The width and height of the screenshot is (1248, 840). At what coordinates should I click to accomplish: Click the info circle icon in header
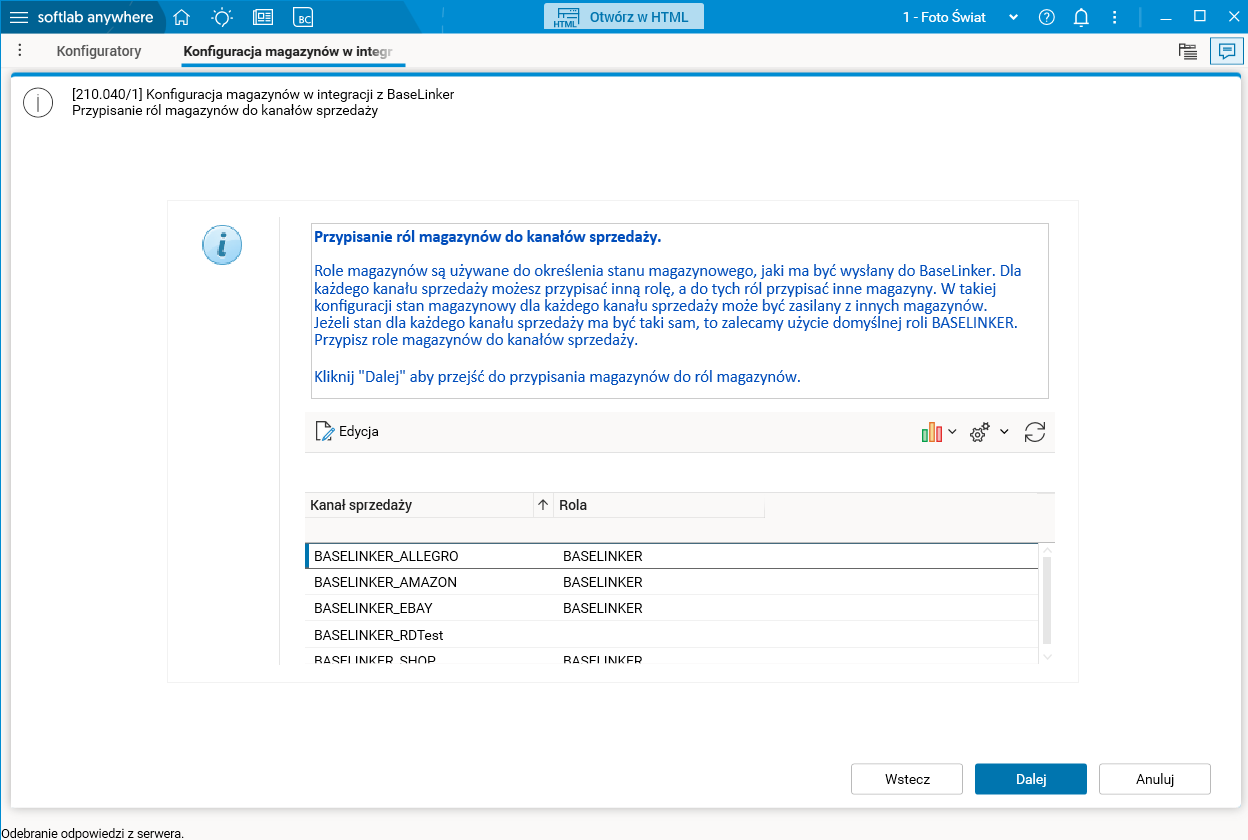pyautogui.click(x=38, y=102)
